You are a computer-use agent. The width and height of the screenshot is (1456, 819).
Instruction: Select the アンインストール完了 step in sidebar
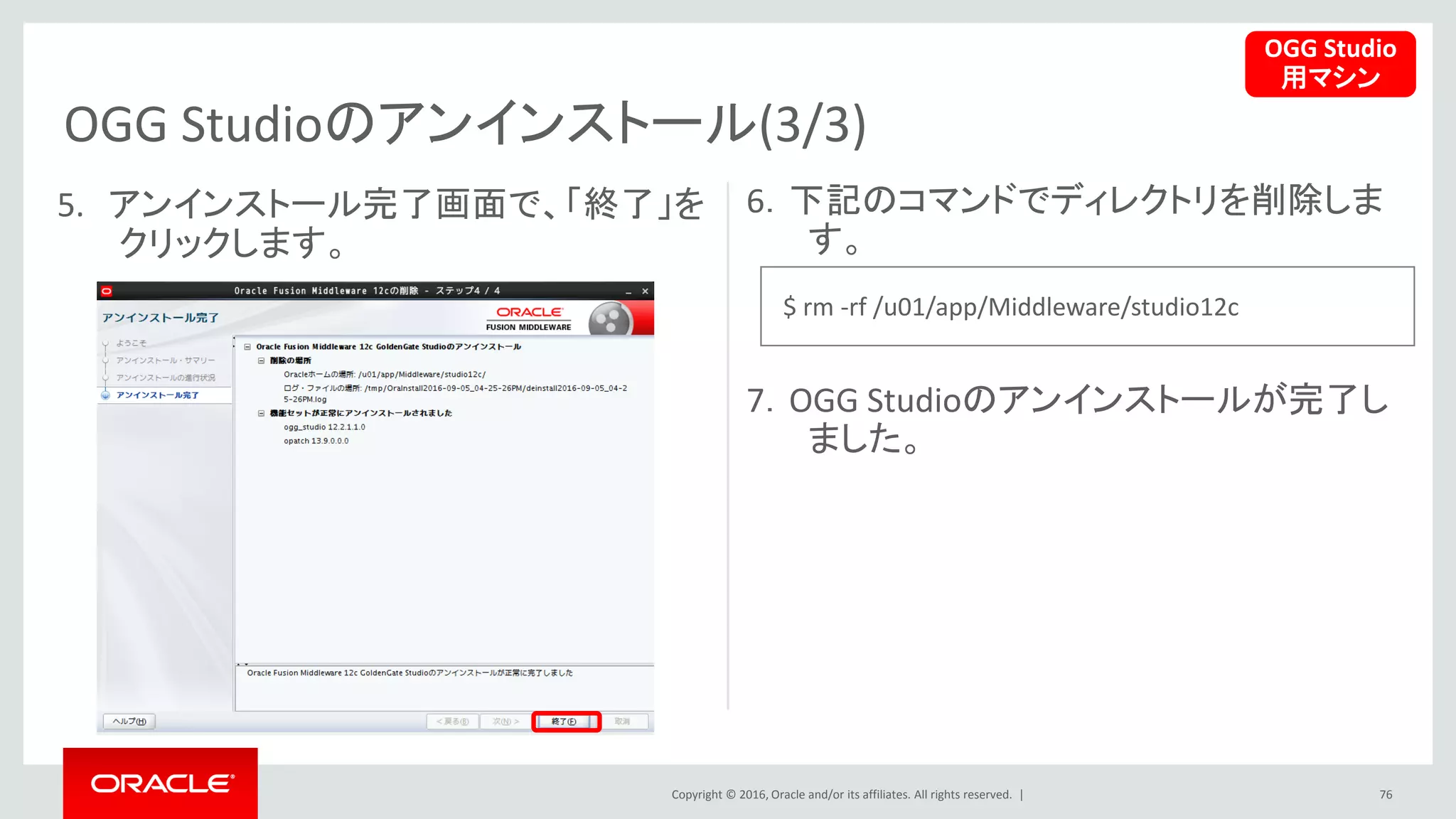coord(158,395)
